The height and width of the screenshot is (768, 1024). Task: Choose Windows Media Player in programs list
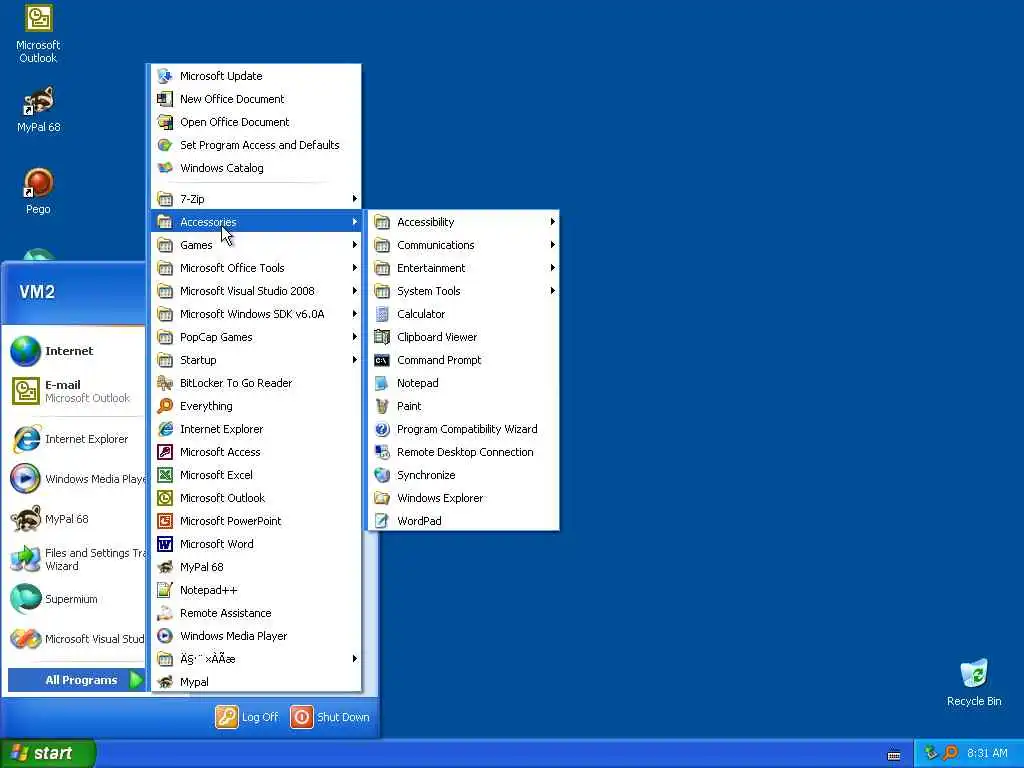click(x=257, y=636)
